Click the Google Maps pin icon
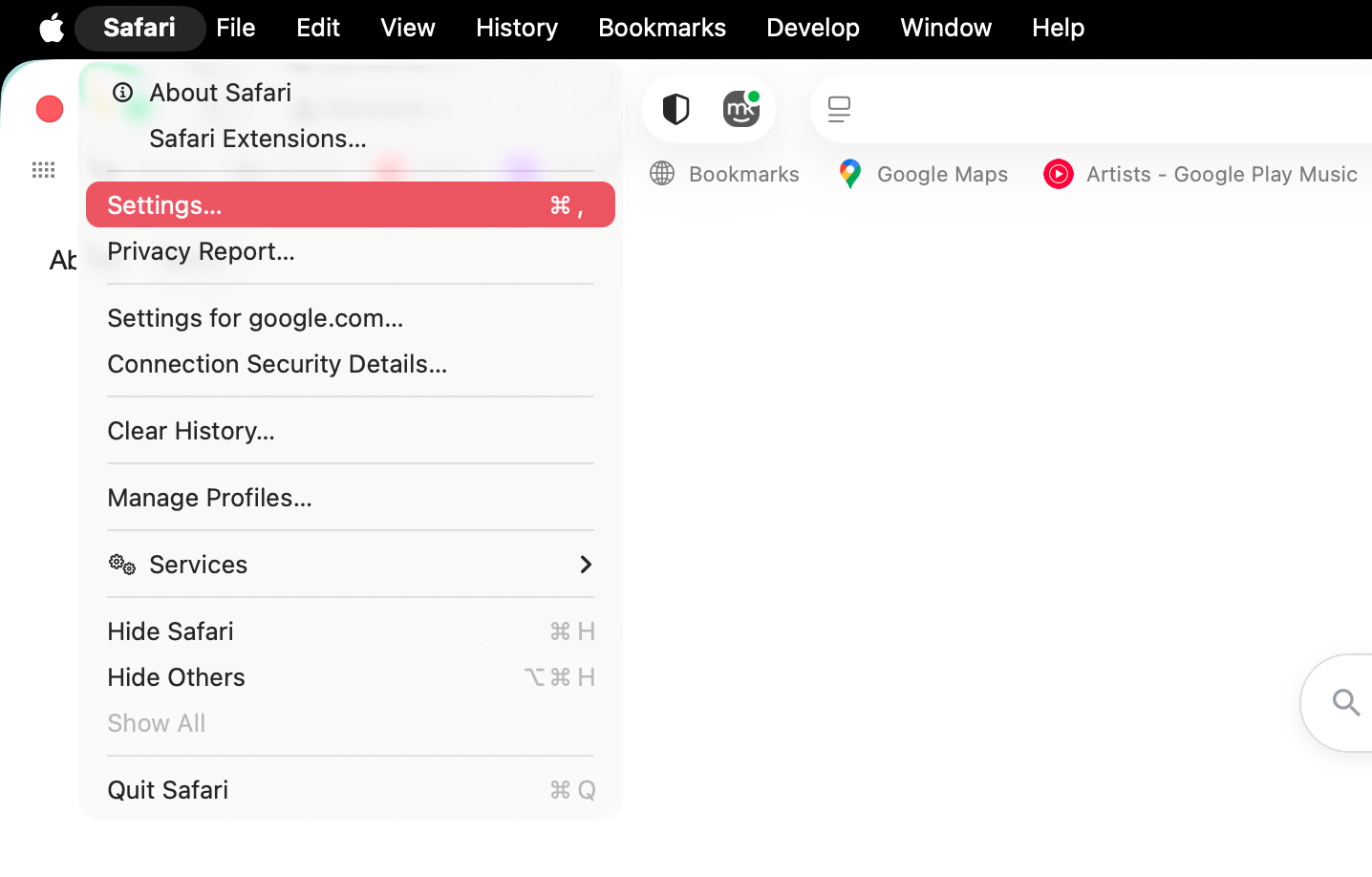This screenshot has height=877, width=1372. (849, 174)
